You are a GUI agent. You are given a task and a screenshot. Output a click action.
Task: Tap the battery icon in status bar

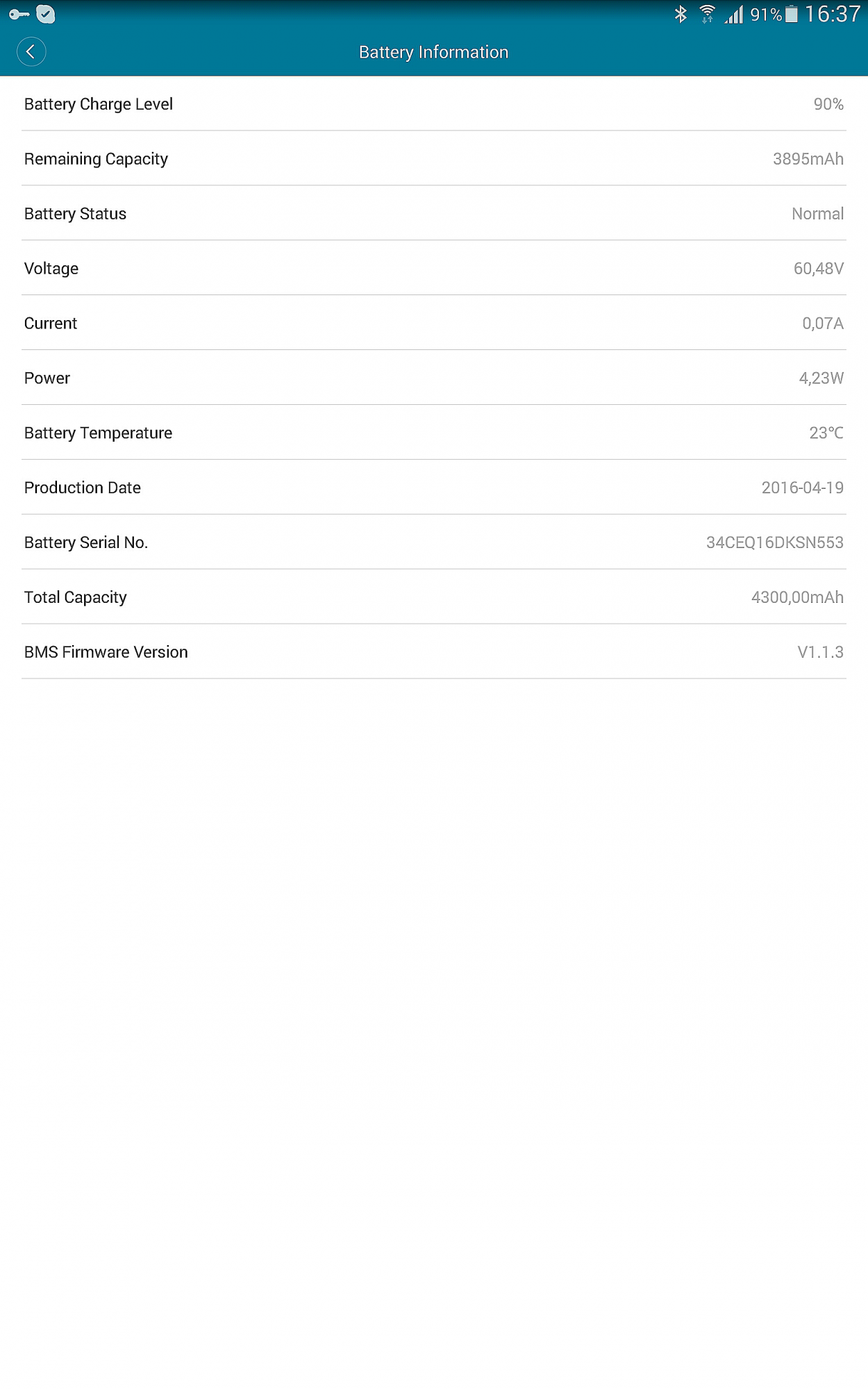pos(791,14)
